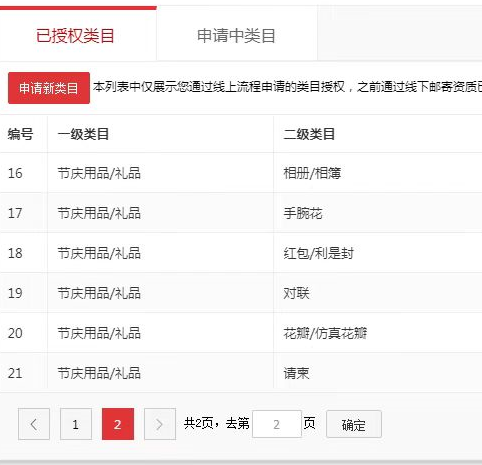Select row 18 红包/利是封

click(x=241, y=253)
